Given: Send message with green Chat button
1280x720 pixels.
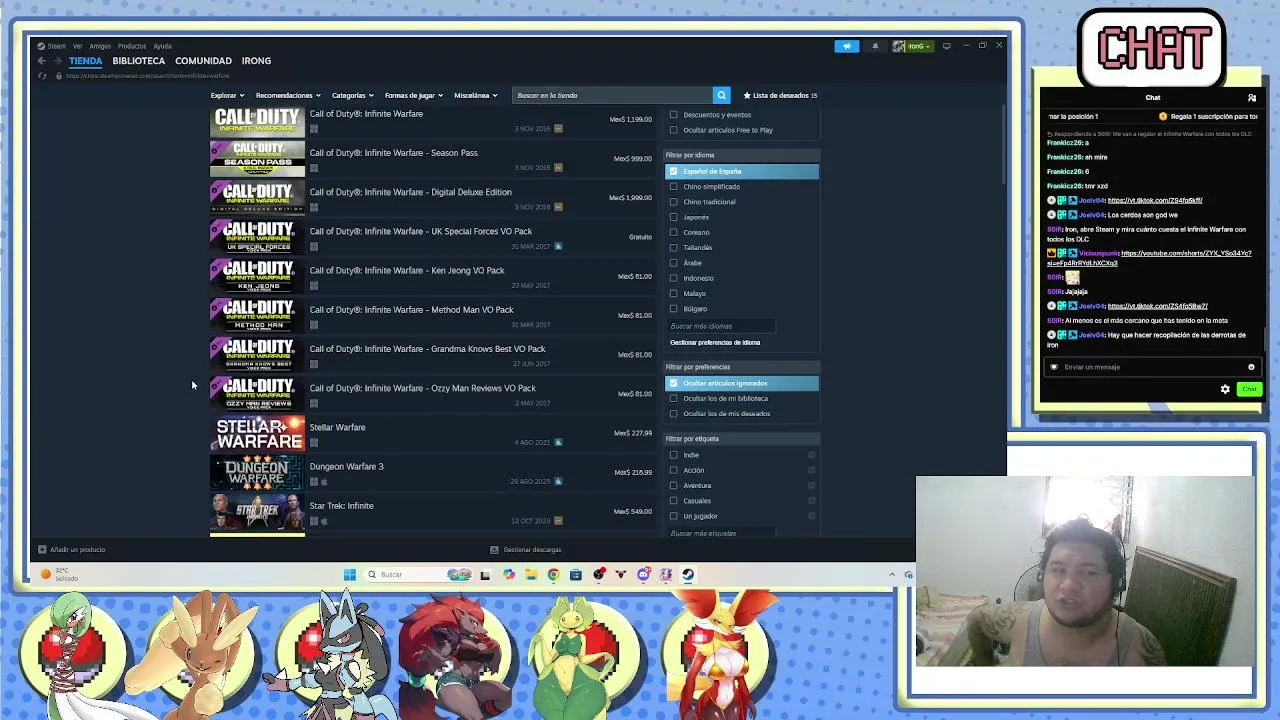Looking at the screenshot, I should click(x=1249, y=389).
